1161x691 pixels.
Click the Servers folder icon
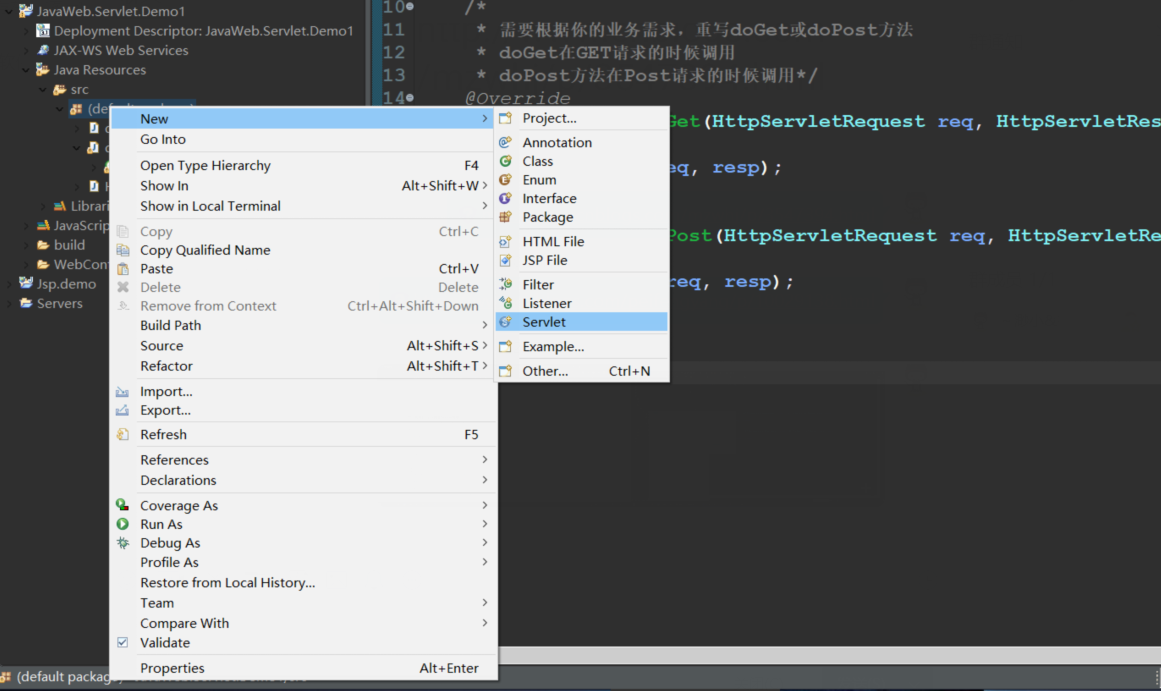[27, 304]
